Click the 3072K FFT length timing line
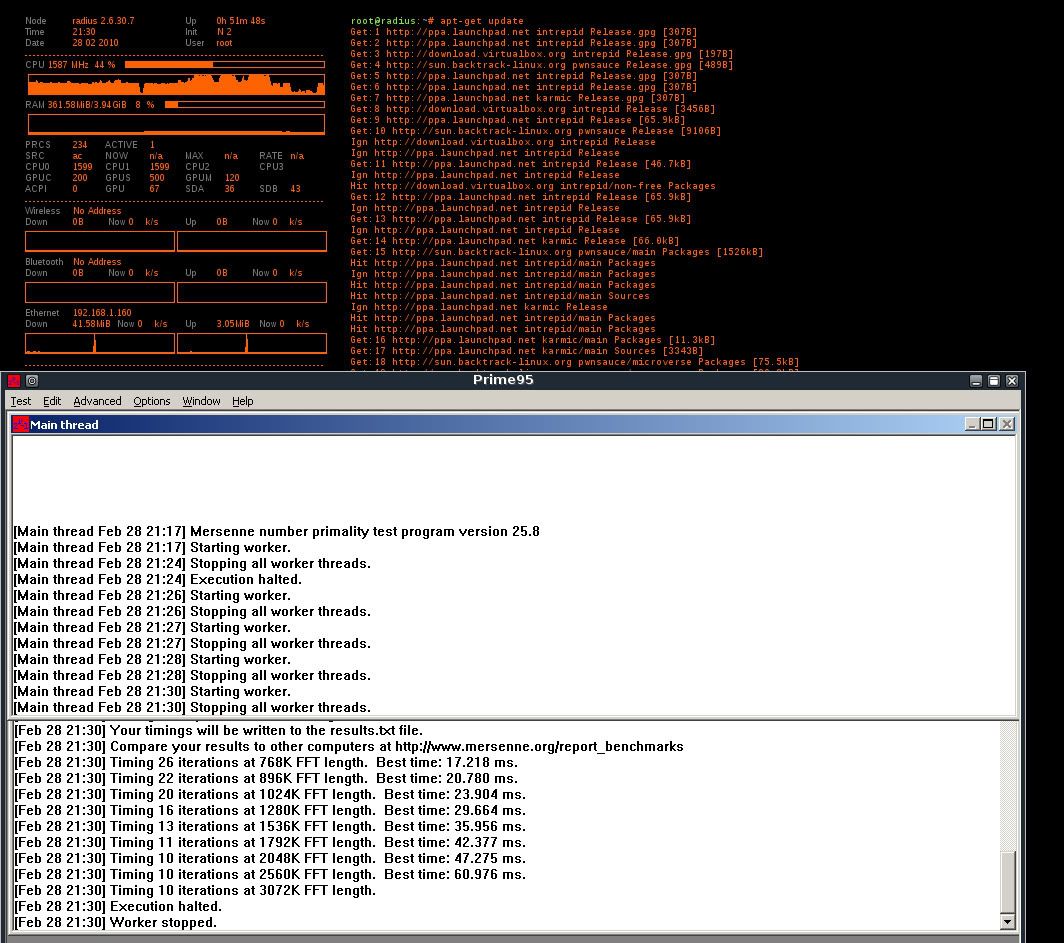The height and width of the screenshot is (943, 1064). pyautogui.click(x=195, y=890)
